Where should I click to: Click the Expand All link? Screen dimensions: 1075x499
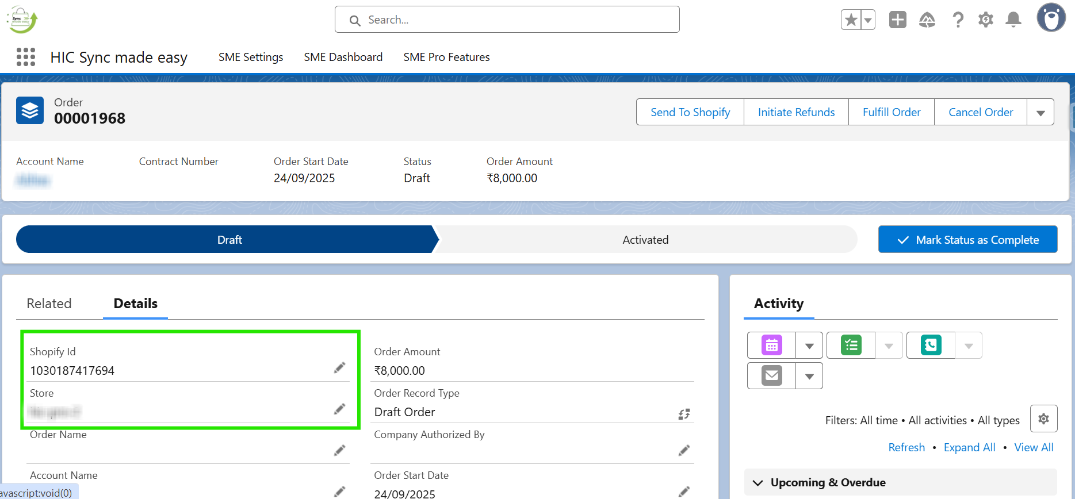969,448
